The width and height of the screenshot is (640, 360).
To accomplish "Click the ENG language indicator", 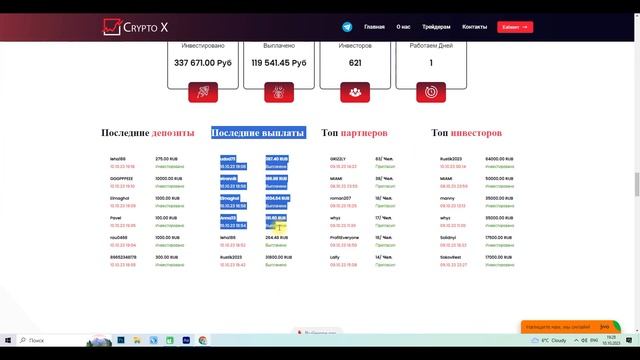I will (x=594, y=340).
